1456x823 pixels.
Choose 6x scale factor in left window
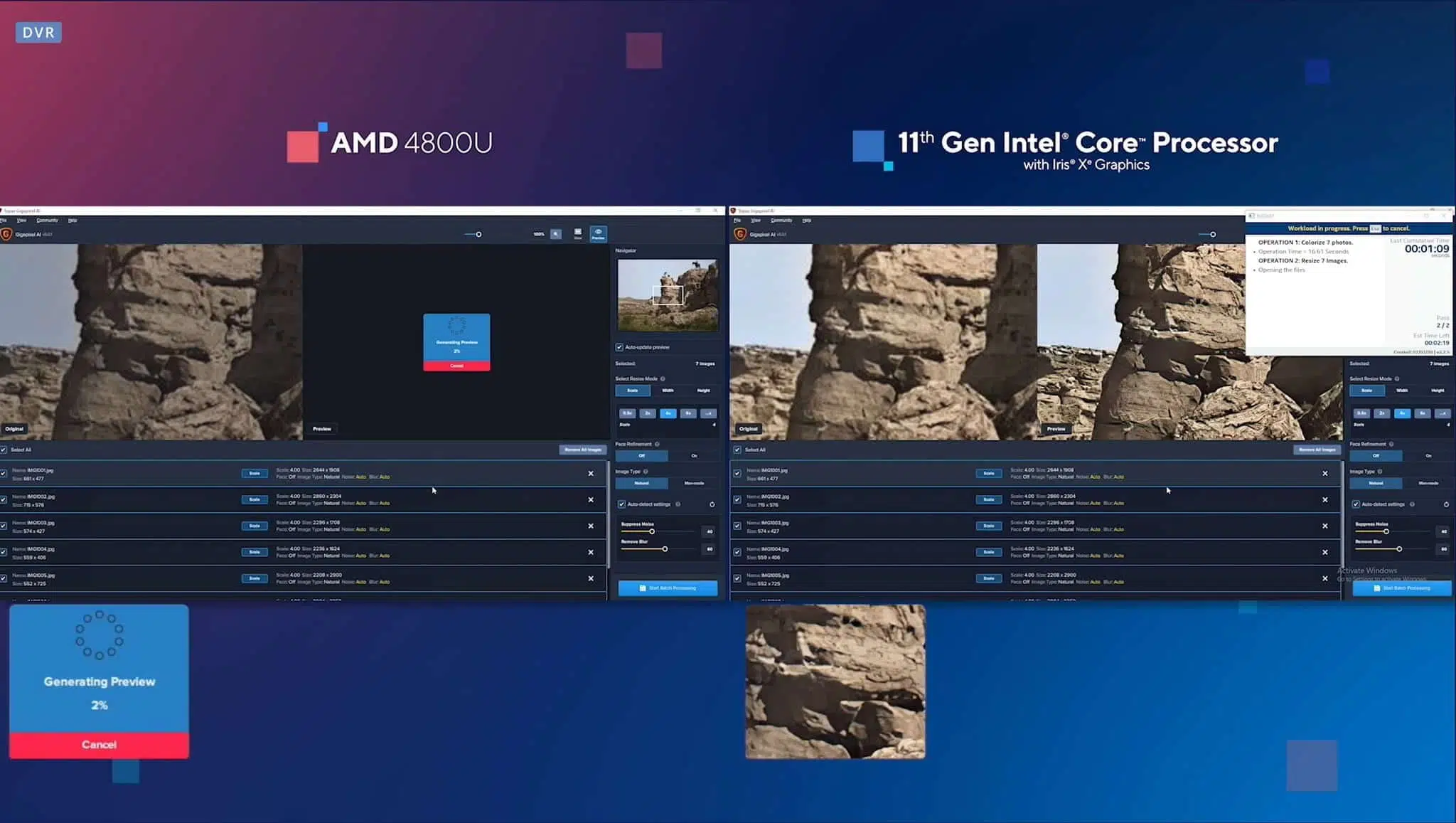(688, 413)
